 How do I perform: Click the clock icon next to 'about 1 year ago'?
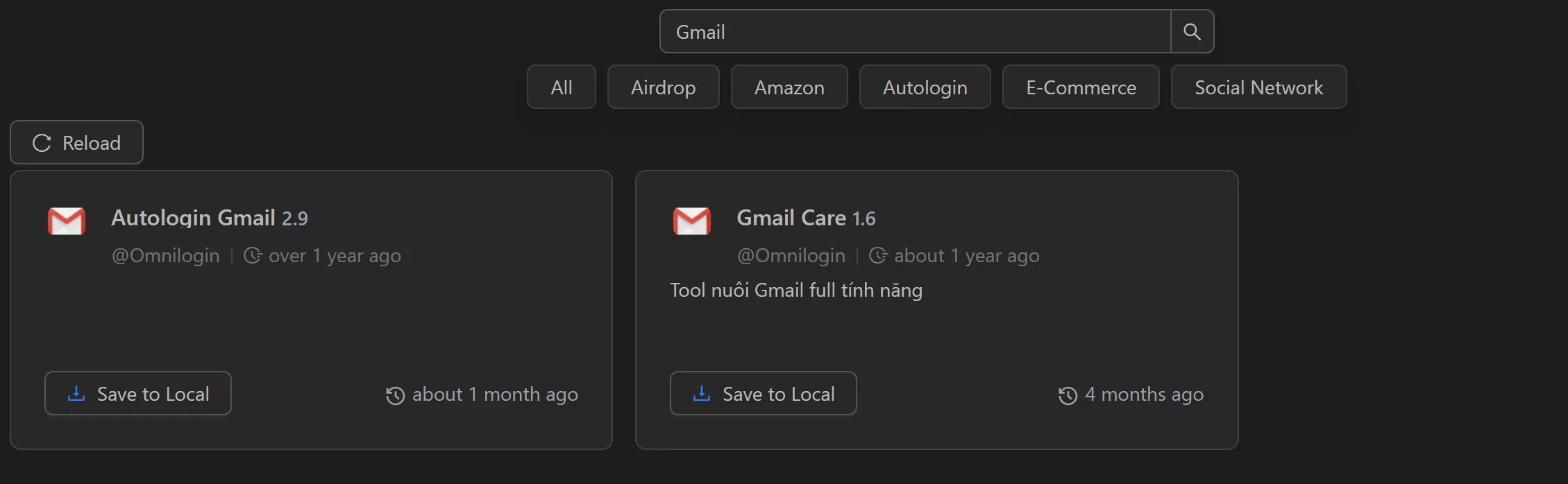(x=878, y=256)
